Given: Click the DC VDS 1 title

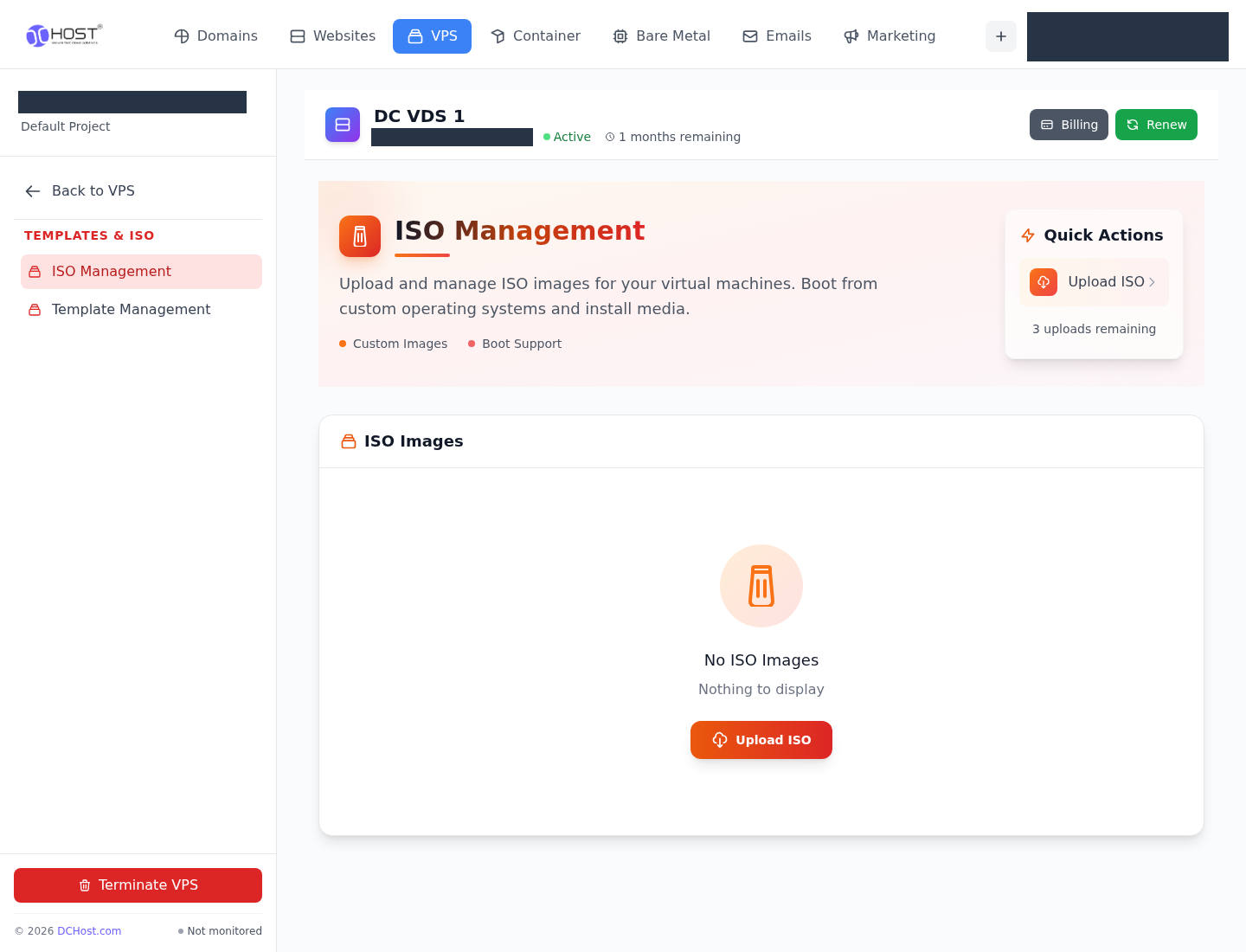Looking at the screenshot, I should 419,116.
